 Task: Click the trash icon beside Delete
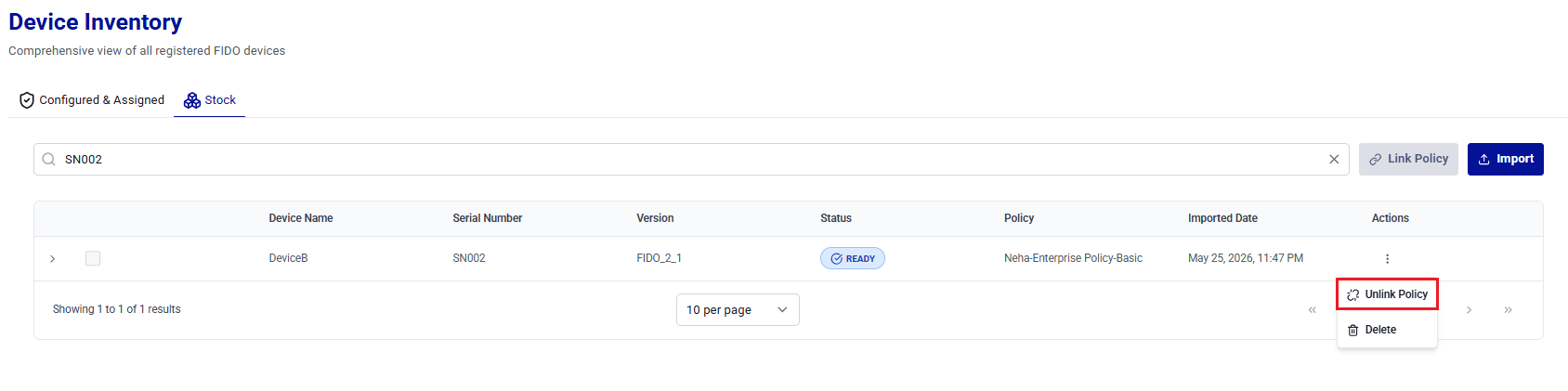click(x=1352, y=331)
